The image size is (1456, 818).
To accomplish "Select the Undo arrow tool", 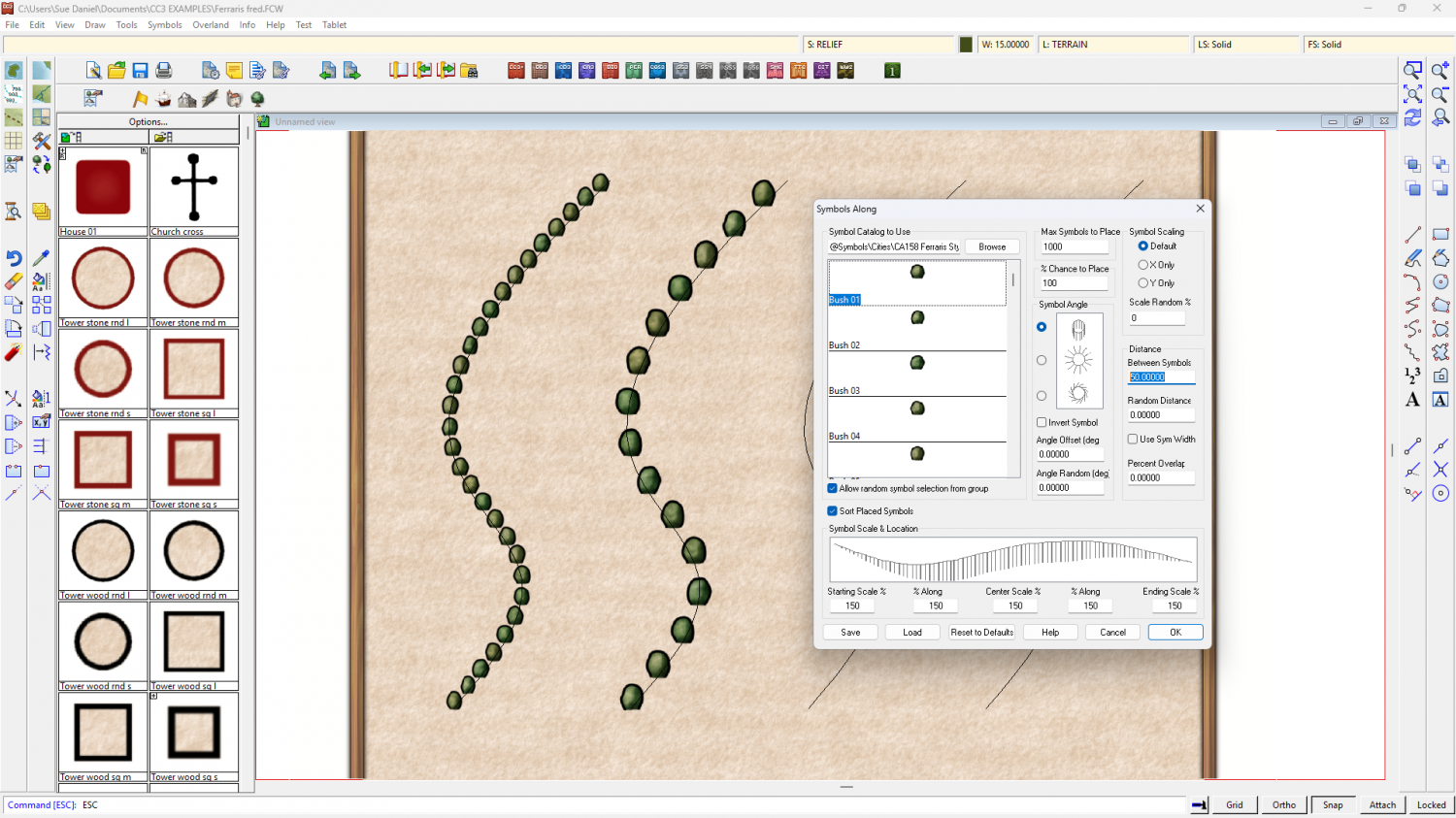I will pyautogui.click(x=14, y=258).
